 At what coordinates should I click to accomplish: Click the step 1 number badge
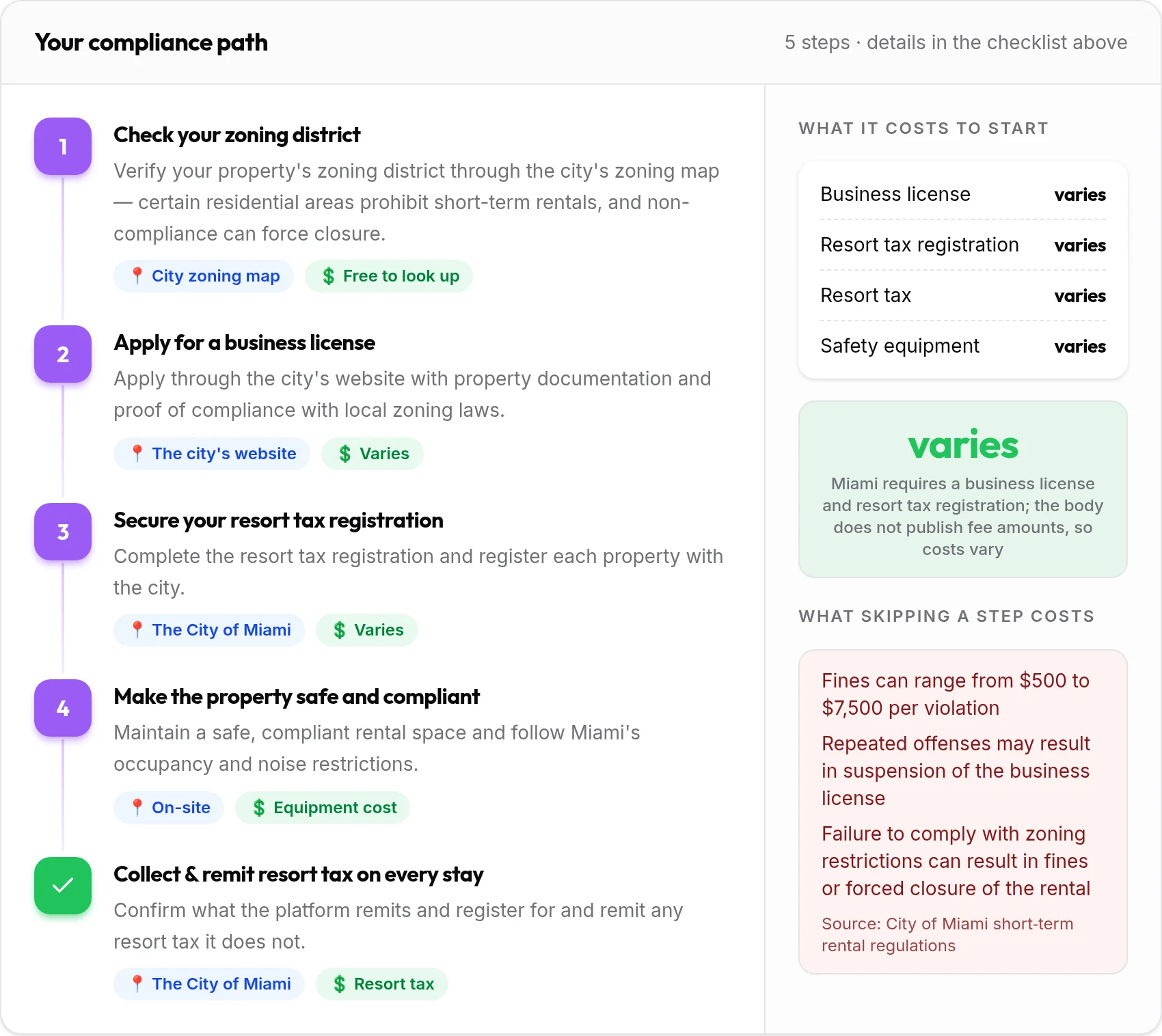click(63, 146)
